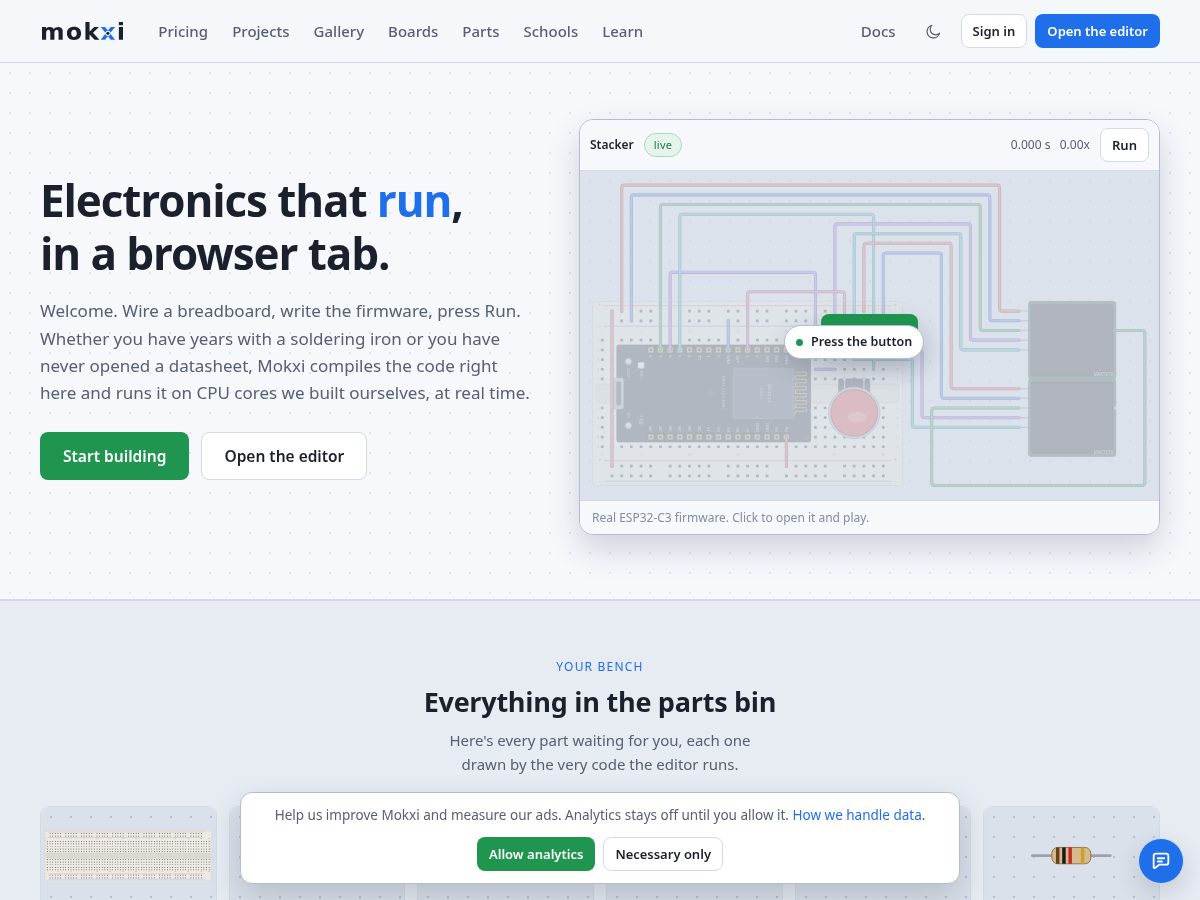Select the lower display module in circuit
The image size is (1200, 900).
[1072, 418]
